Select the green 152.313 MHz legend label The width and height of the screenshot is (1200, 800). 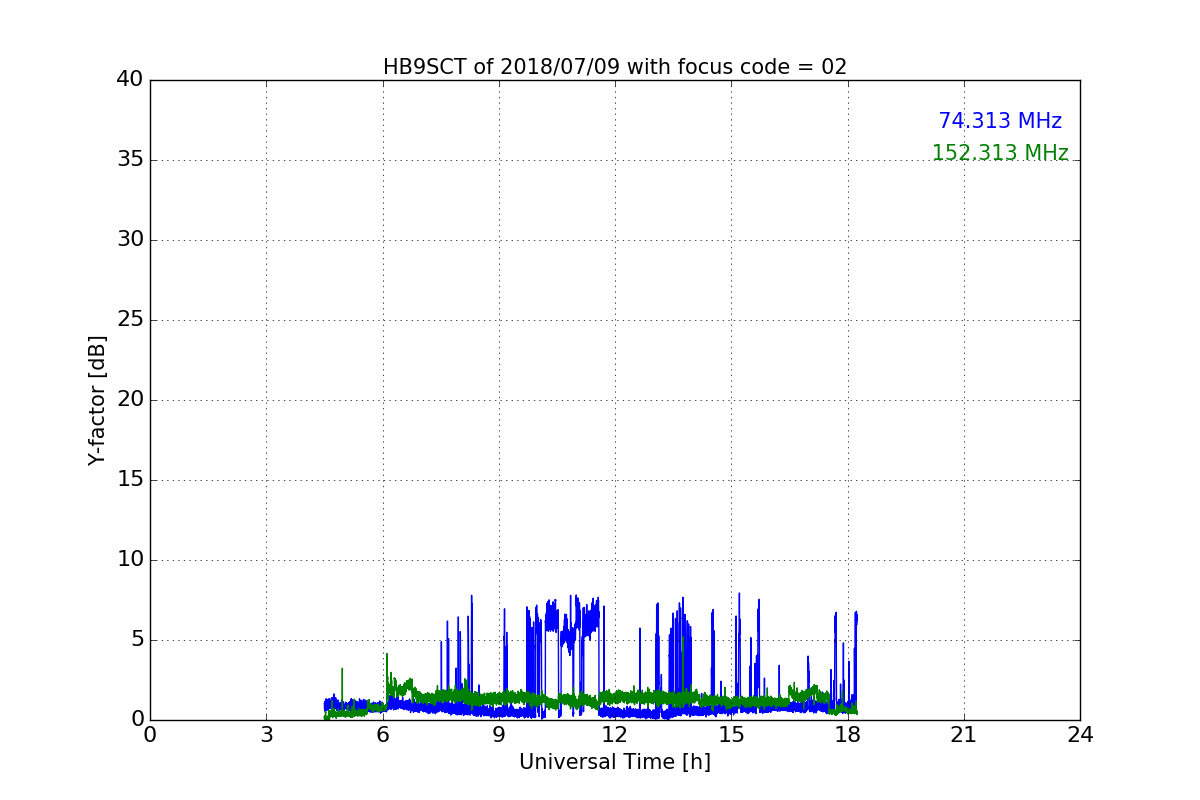pyautogui.click(x=1000, y=153)
